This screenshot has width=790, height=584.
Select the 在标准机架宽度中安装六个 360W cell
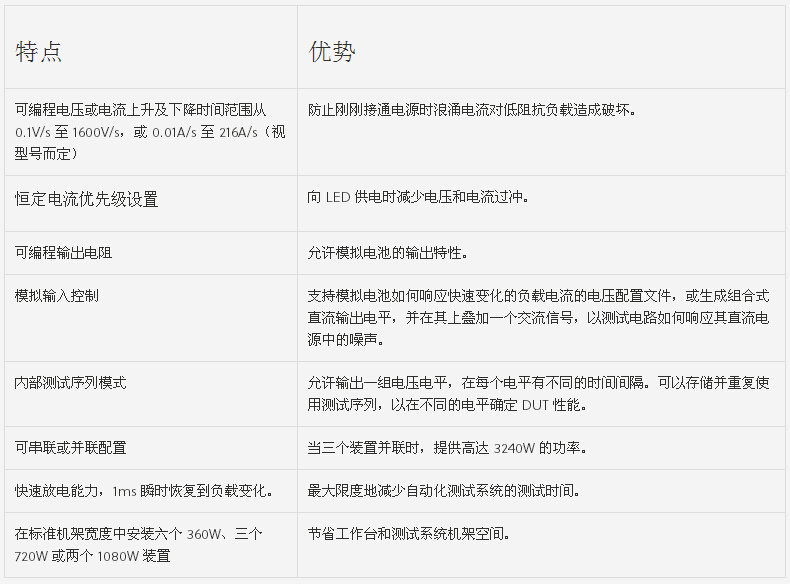click(x=138, y=545)
